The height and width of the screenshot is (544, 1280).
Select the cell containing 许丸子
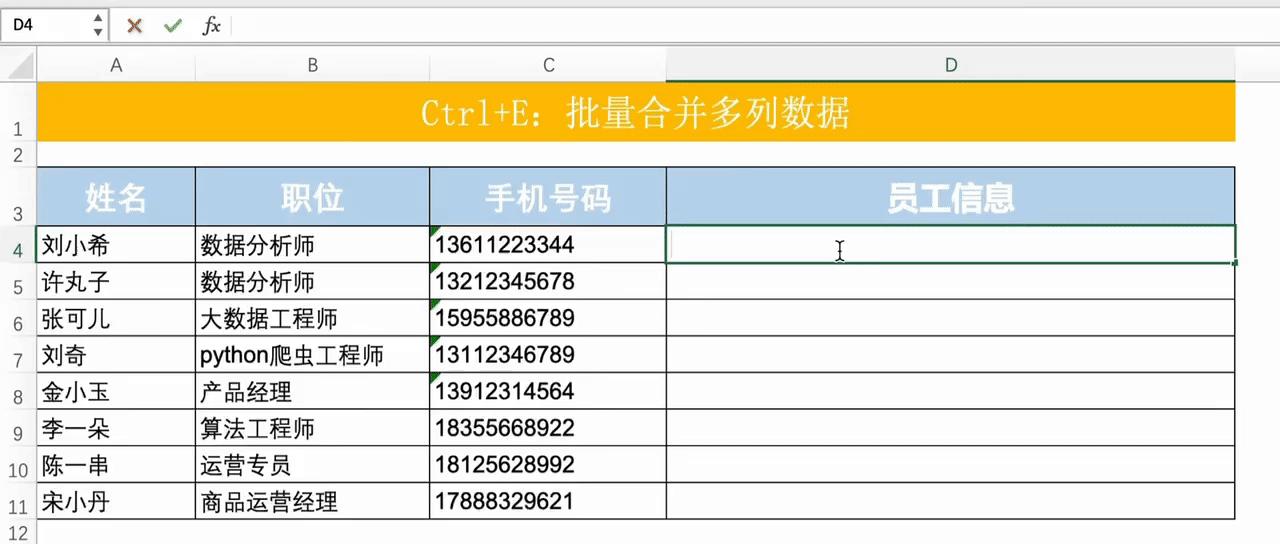(116, 282)
